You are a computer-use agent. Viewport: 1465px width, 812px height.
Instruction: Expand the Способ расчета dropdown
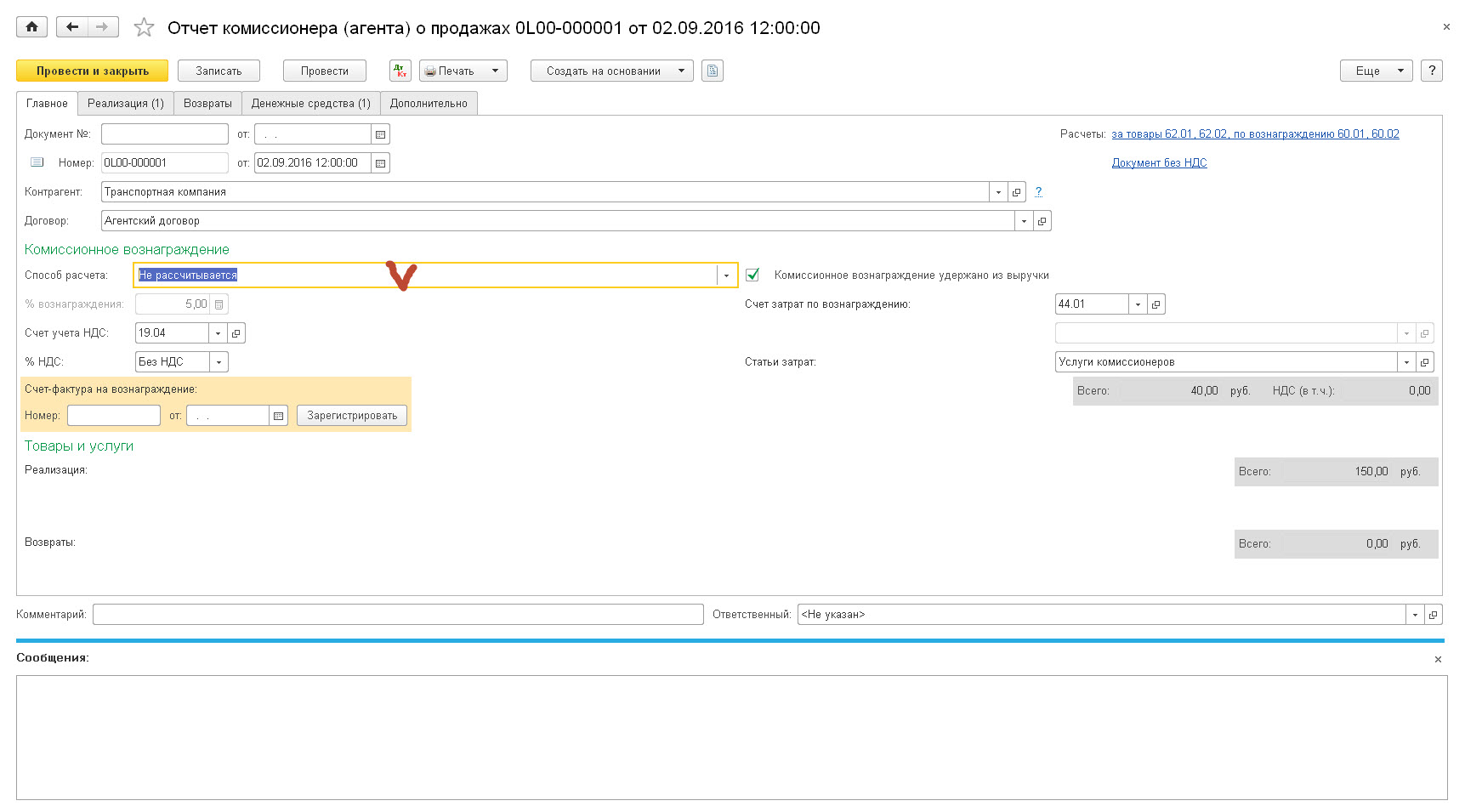tap(726, 275)
